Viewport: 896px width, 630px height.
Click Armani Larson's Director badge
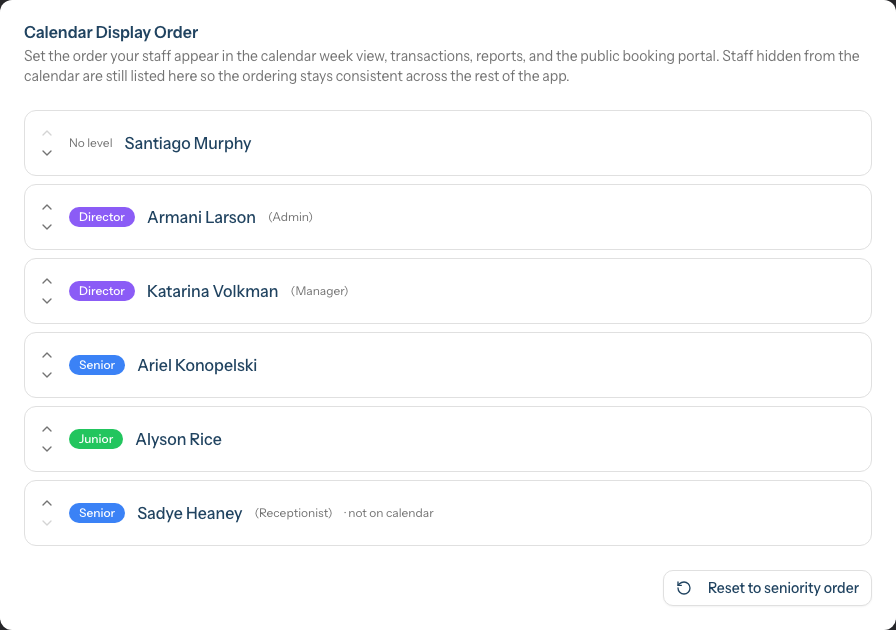click(x=102, y=217)
